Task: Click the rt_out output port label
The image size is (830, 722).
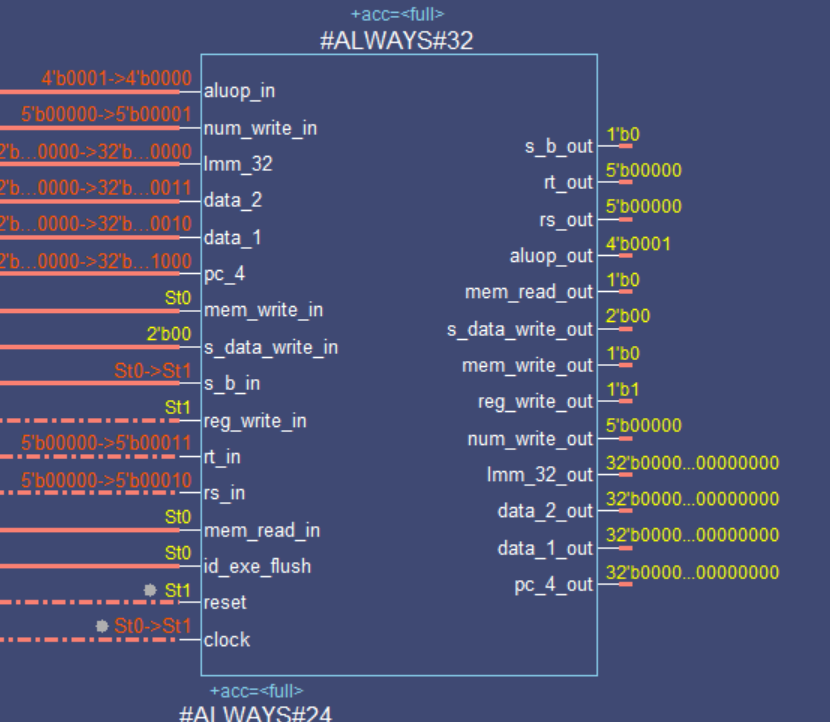Action: (x=569, y=183)
